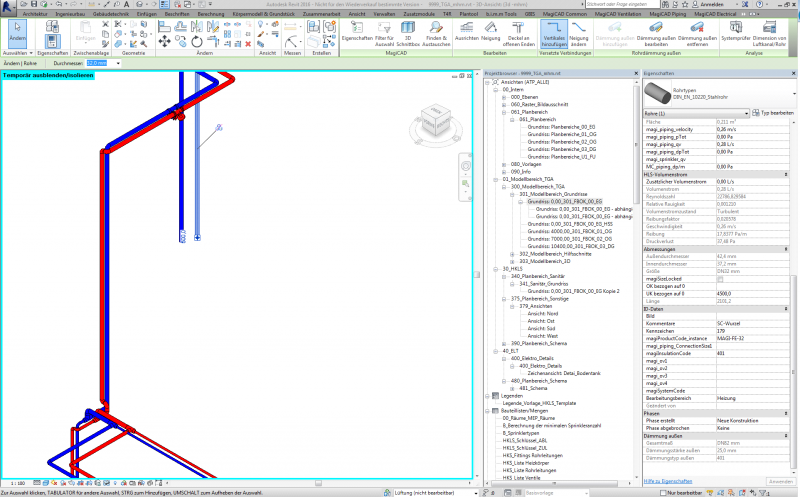Click the Durchmesser input field

97,62
